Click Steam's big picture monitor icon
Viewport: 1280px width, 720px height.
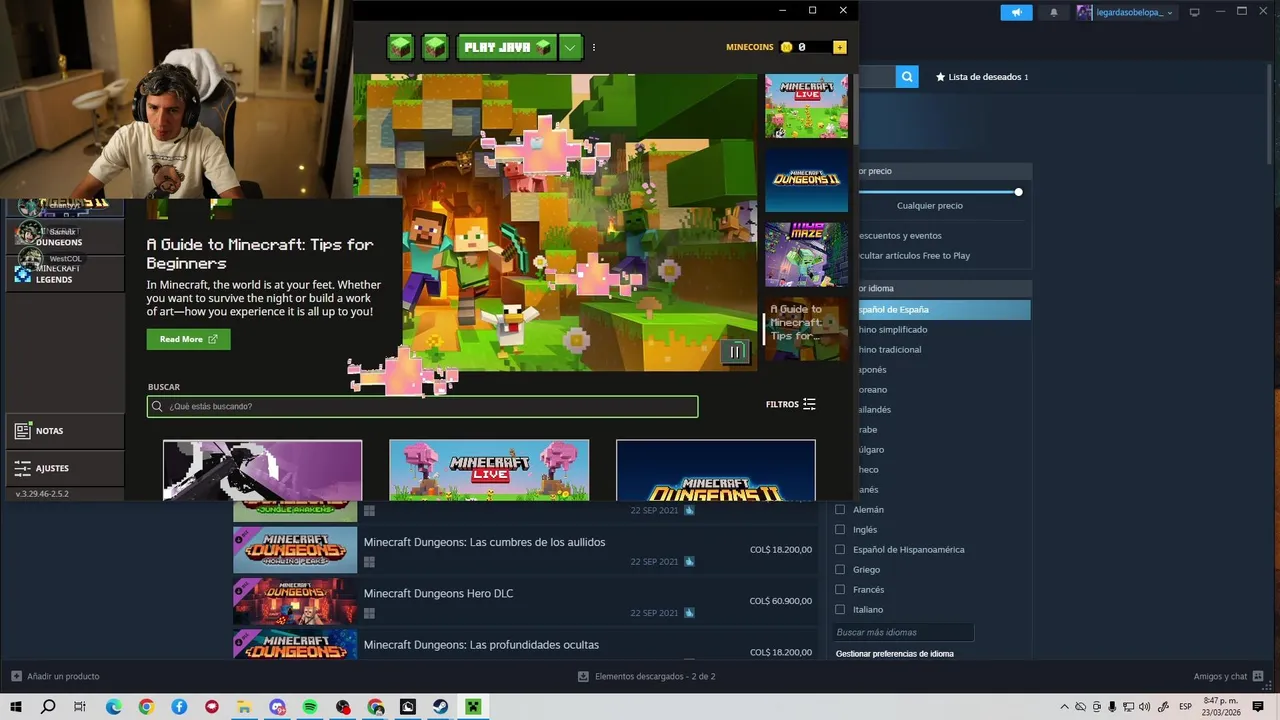point(1194,12)
